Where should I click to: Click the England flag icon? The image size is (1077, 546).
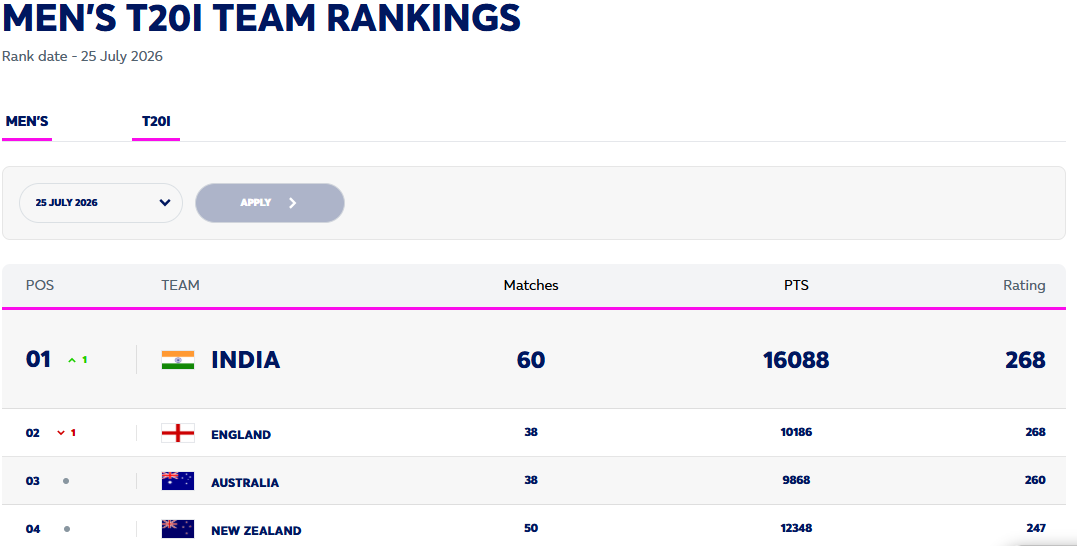(x=178, y=433)
